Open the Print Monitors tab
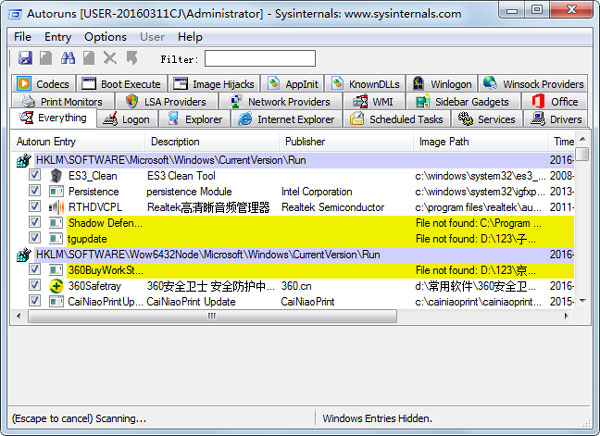Viewport: 600px width, 436px height. coord(63,101)
